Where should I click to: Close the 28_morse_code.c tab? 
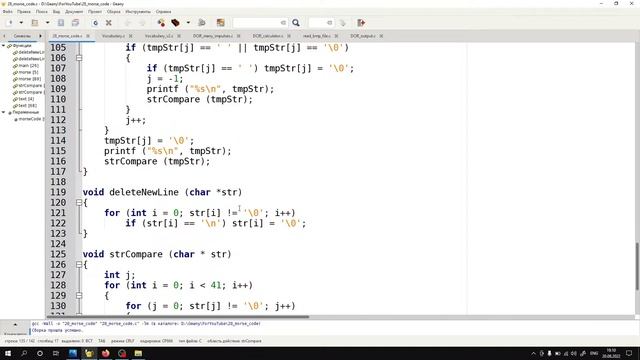[88, 36]
